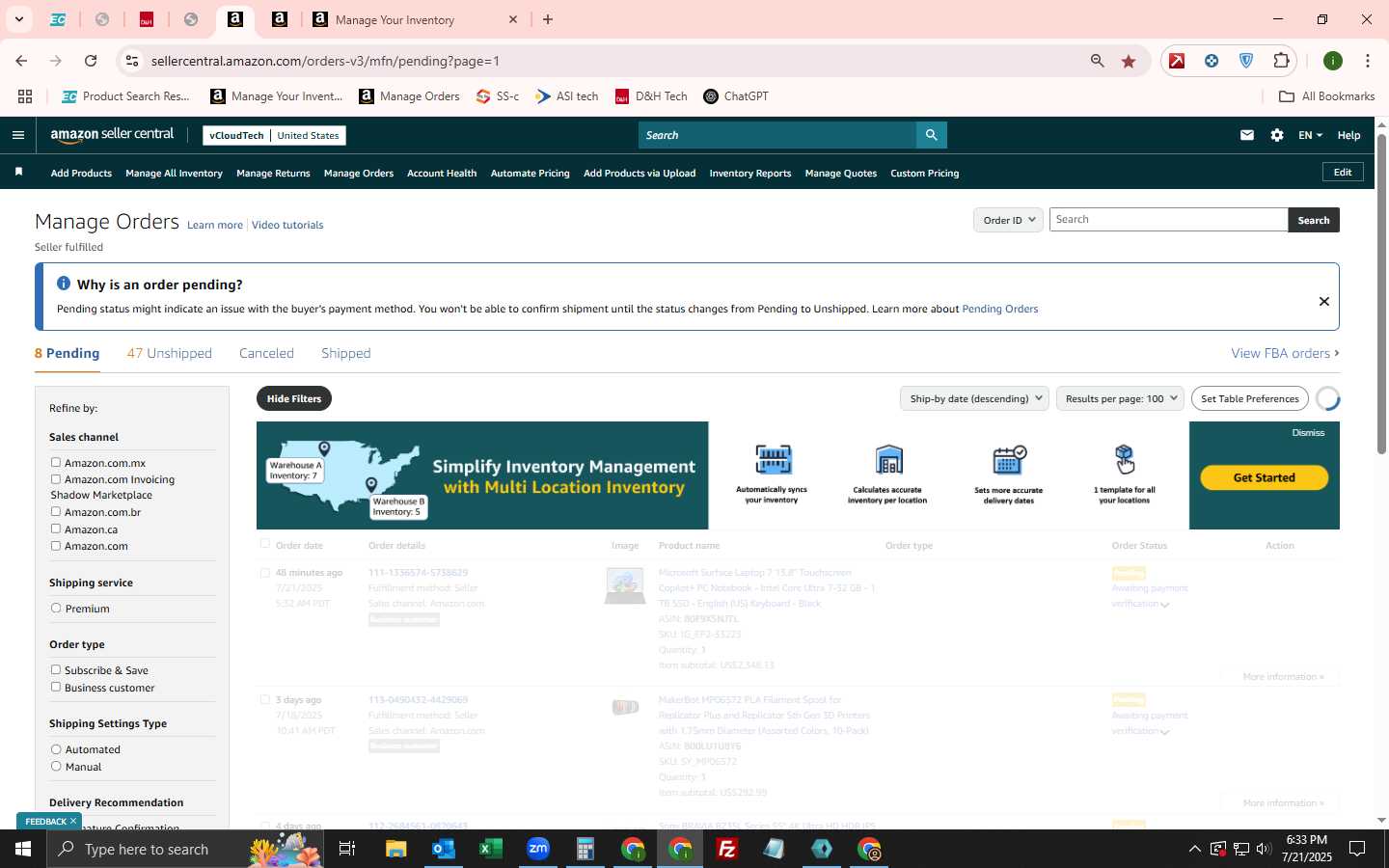Check the Amazon.com.mx sales channel
Viewport: 1389px width, 868px height.
(x=56, y=463)
